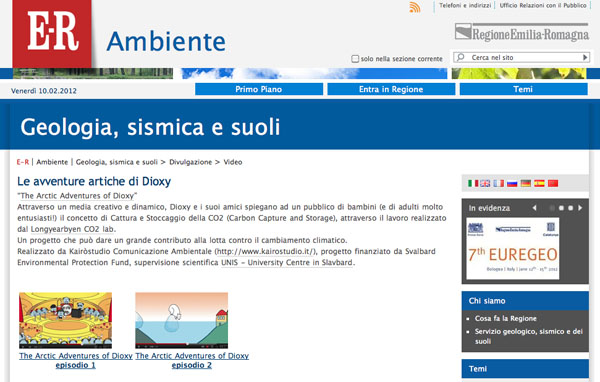The image size is (600, 382).
Task: Click the date Venerdì 10.02.2012
Action: pyautogui.click(x=44, y=91)
